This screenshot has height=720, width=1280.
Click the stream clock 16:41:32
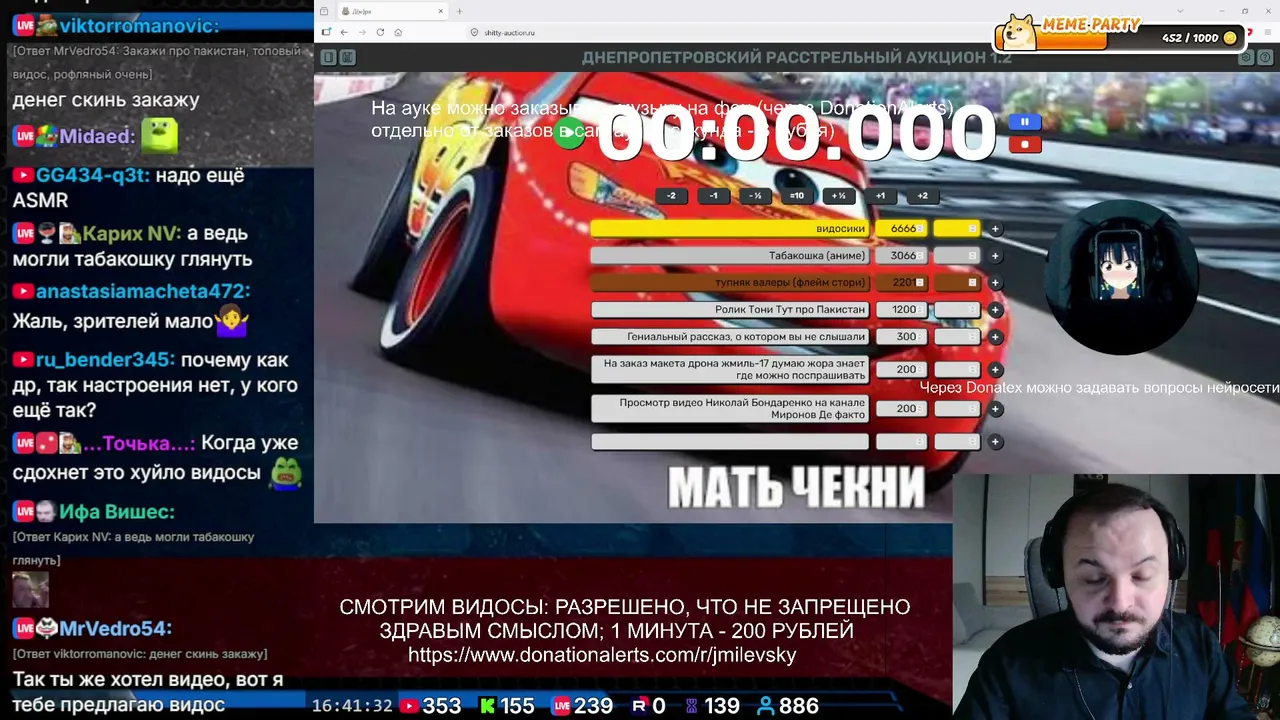[352, 706]
